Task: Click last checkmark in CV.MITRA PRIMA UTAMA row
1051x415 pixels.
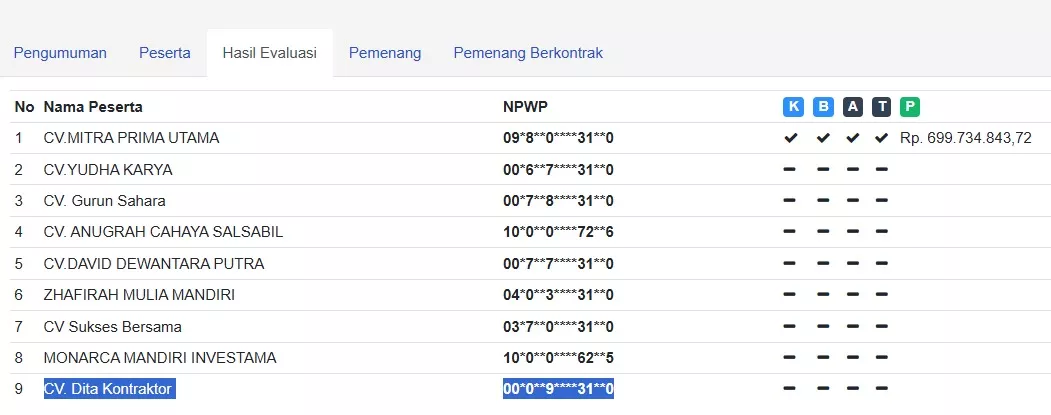Action: pos(881,138)
